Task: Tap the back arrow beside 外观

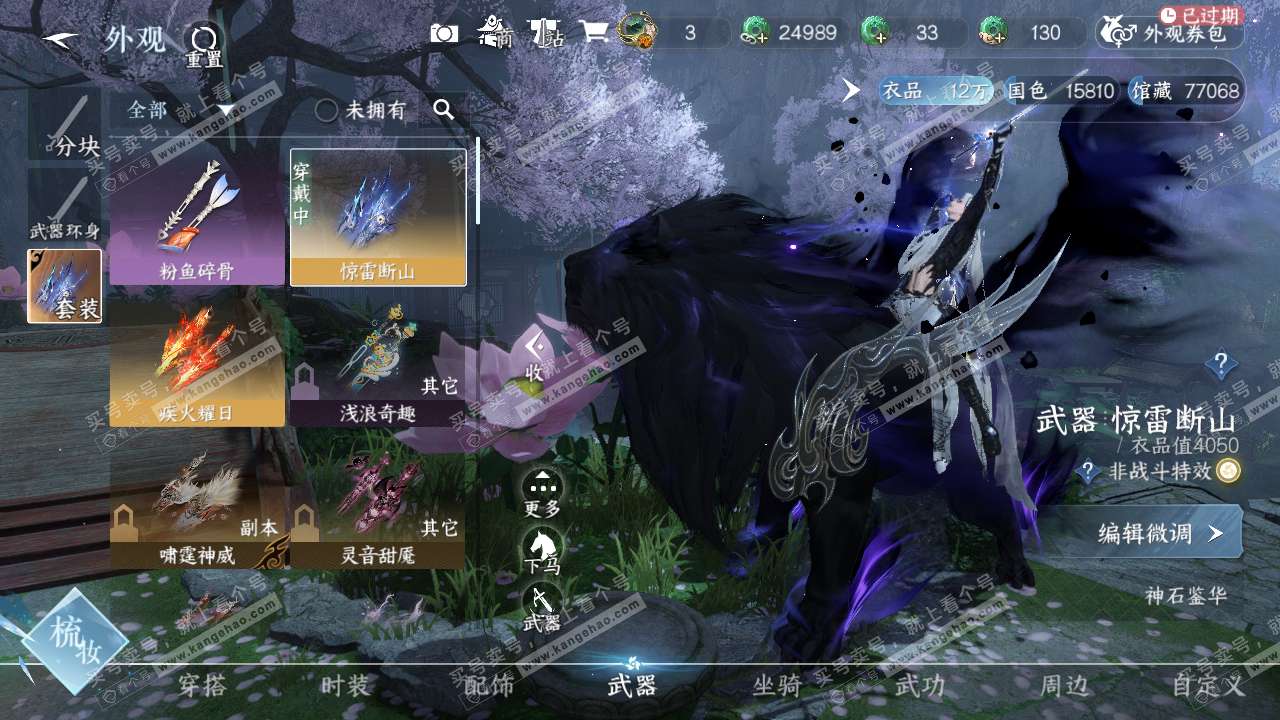Action: pyautogui.click(x=61, y=40)
